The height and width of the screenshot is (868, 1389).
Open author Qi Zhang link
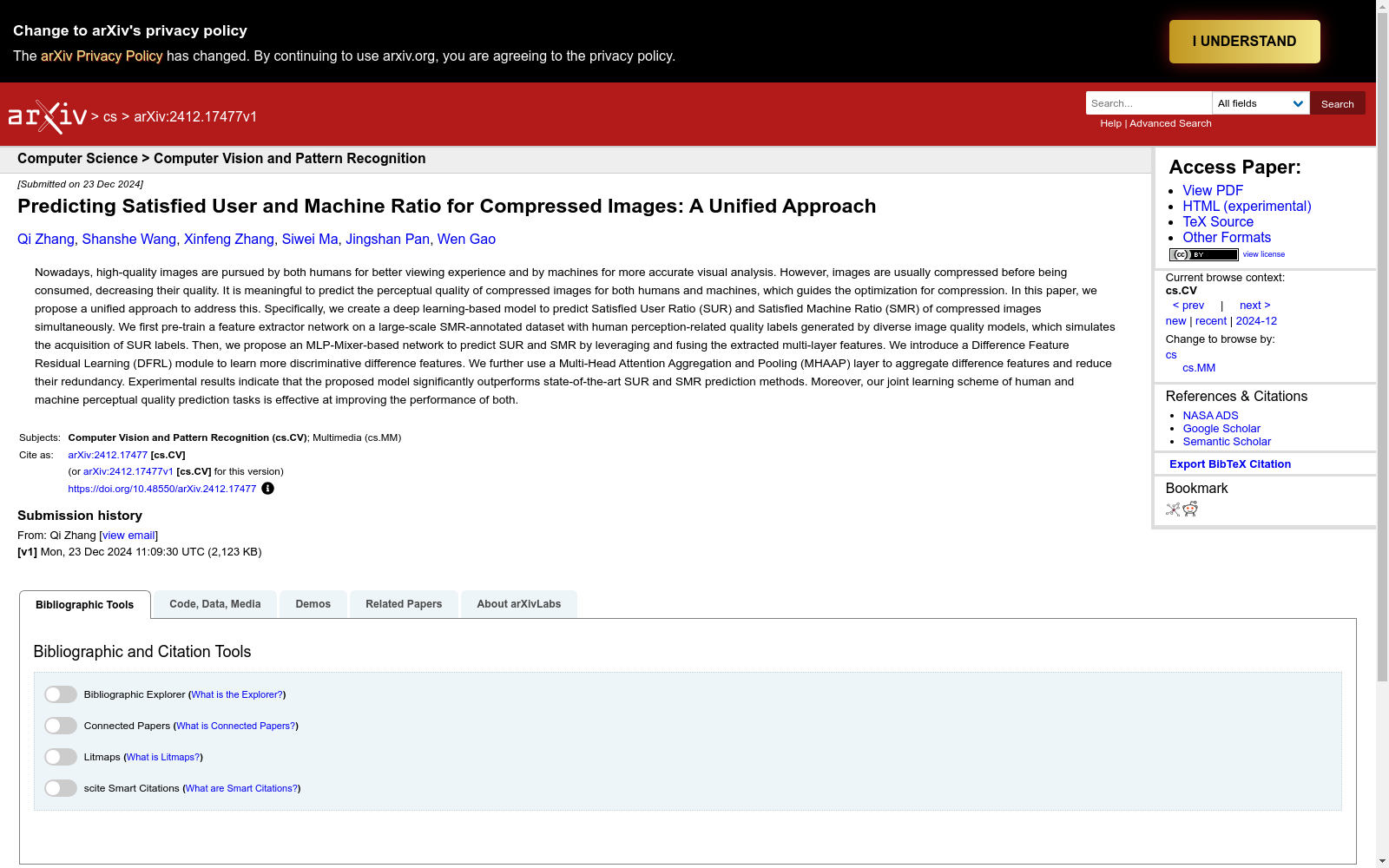coord(46,240)
